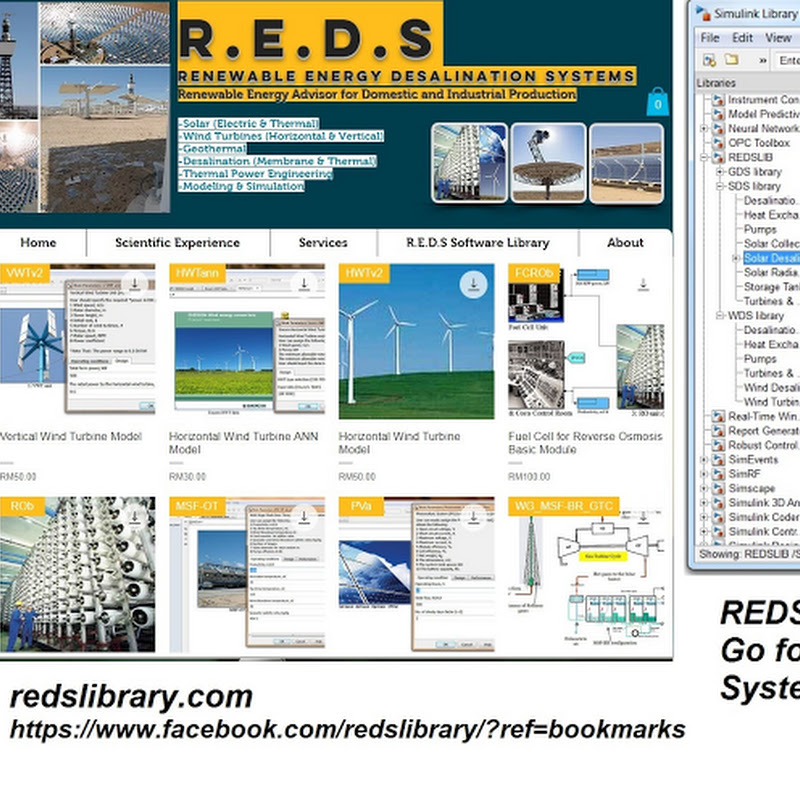
Task: Expand the Neural Network library node
Action: coord(704,129)
